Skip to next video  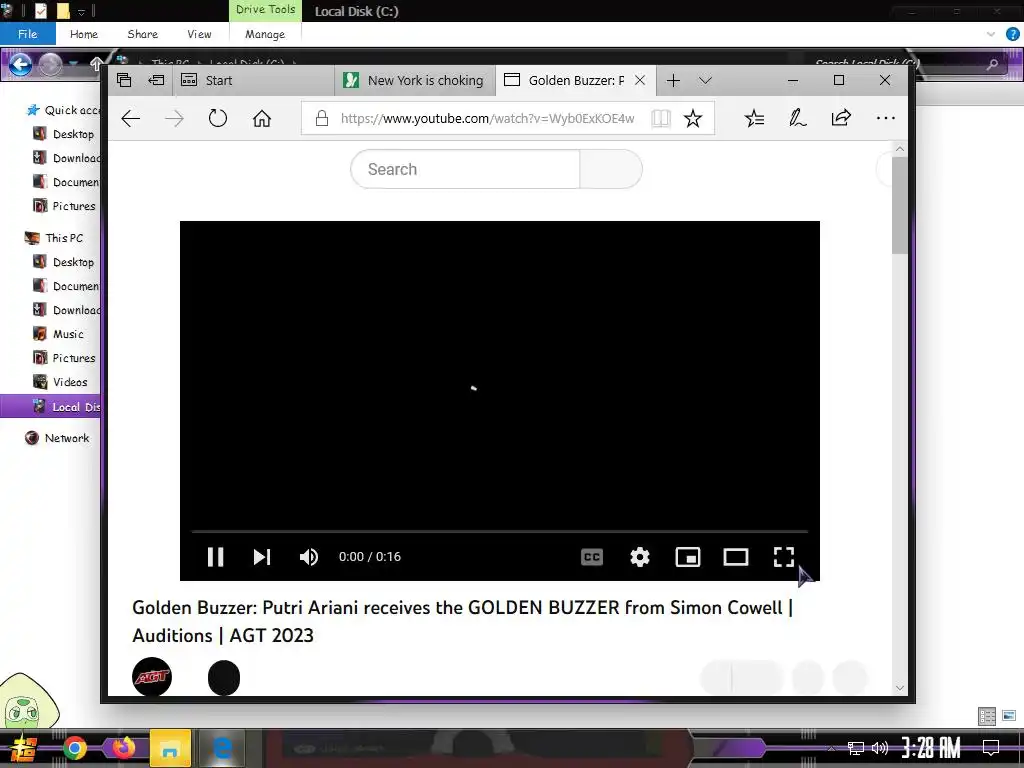[262, 557]
